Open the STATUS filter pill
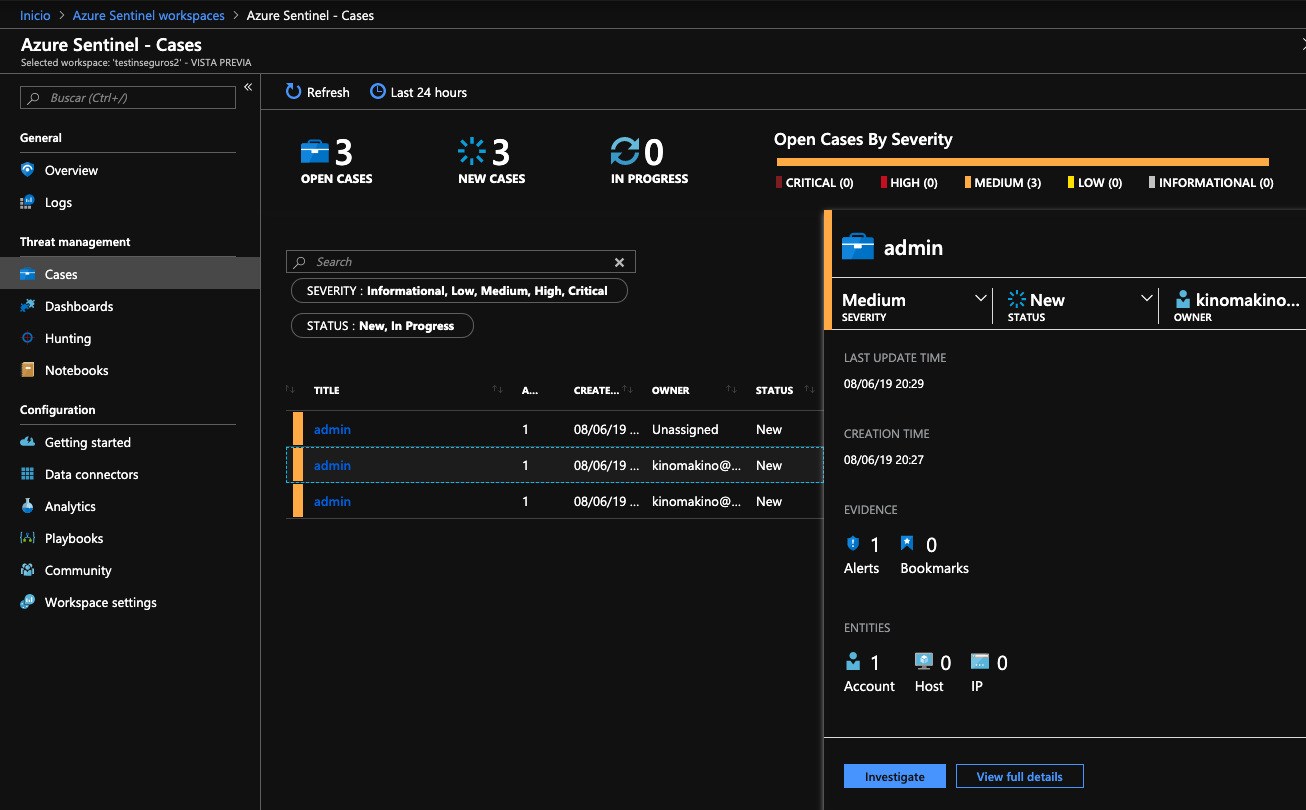Image resolution: width=1306 pixels, height=810 pixels. 382,326
